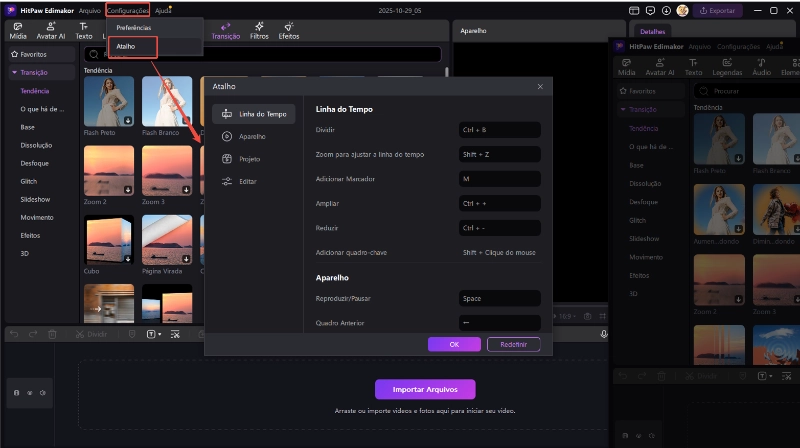Open the Filtros panel in the toolbar
Screen dimensions: 800x448
(259, 30)
